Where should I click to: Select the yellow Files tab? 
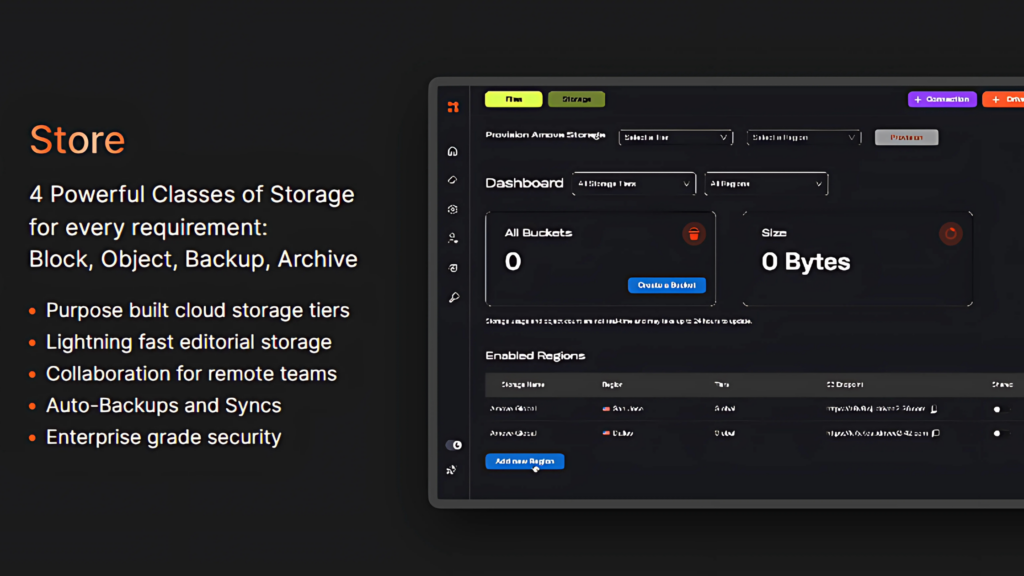pyautogui.click(x=514, y=99)
